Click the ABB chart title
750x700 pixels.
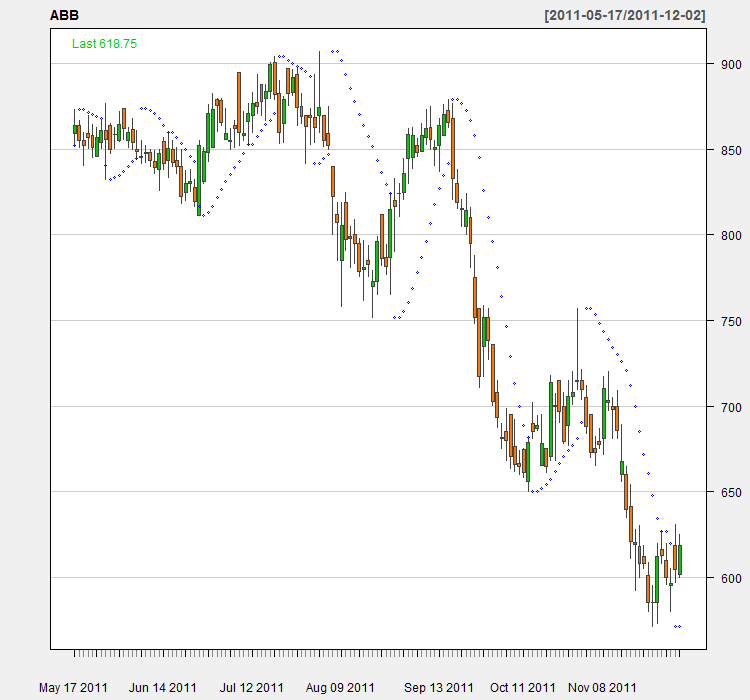pyautogui.click(x=64, y=16)
